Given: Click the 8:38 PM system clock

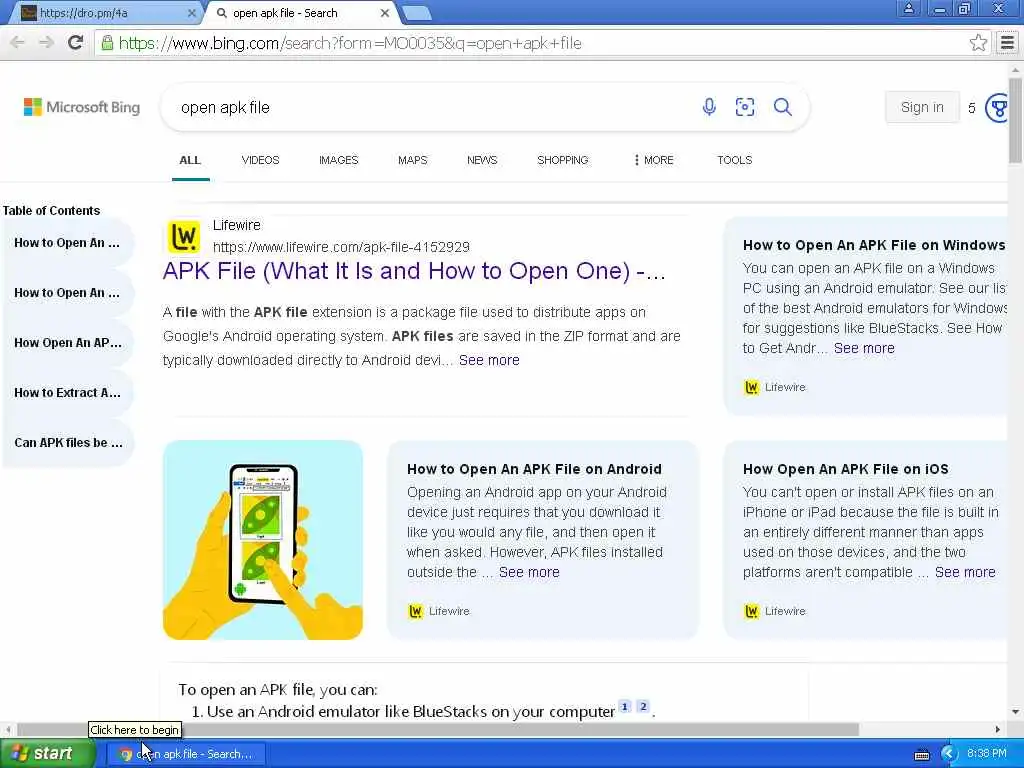Looking at the screenshot, I should [x=987, y=754].
